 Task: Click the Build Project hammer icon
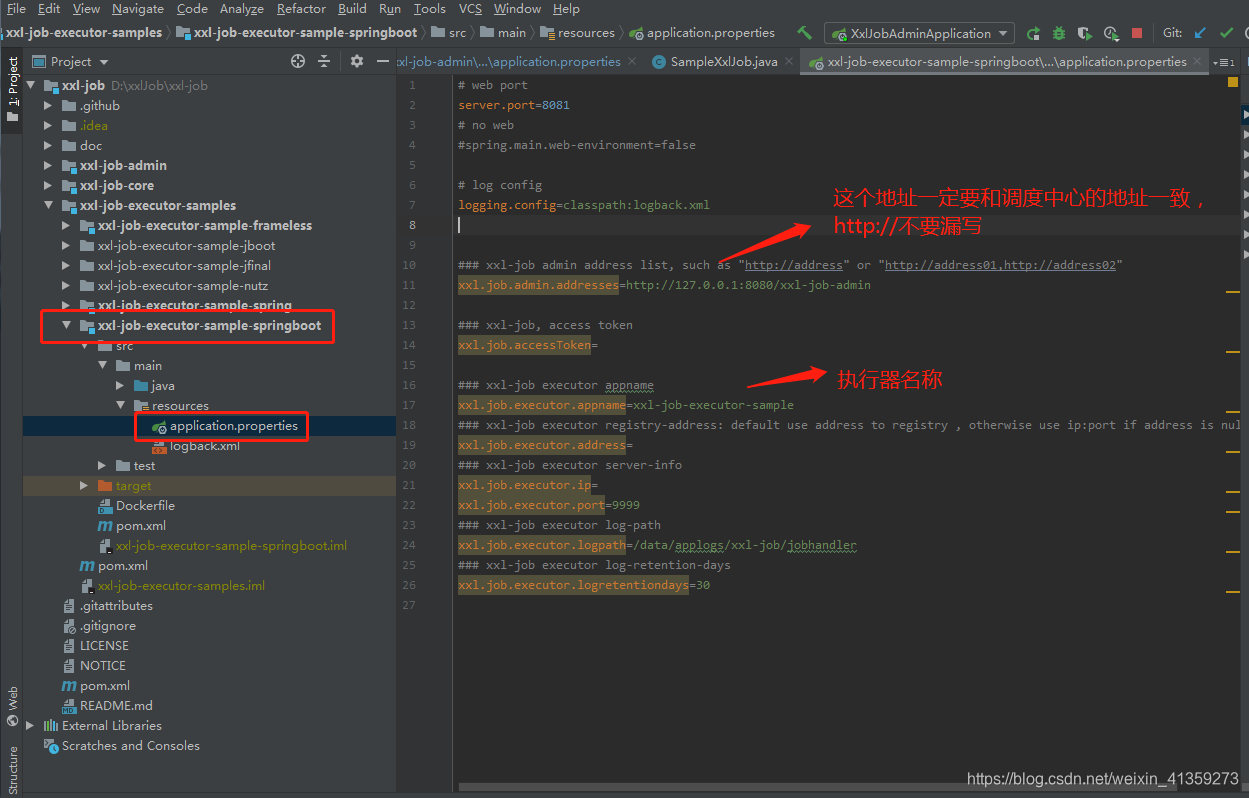point(804,33)
